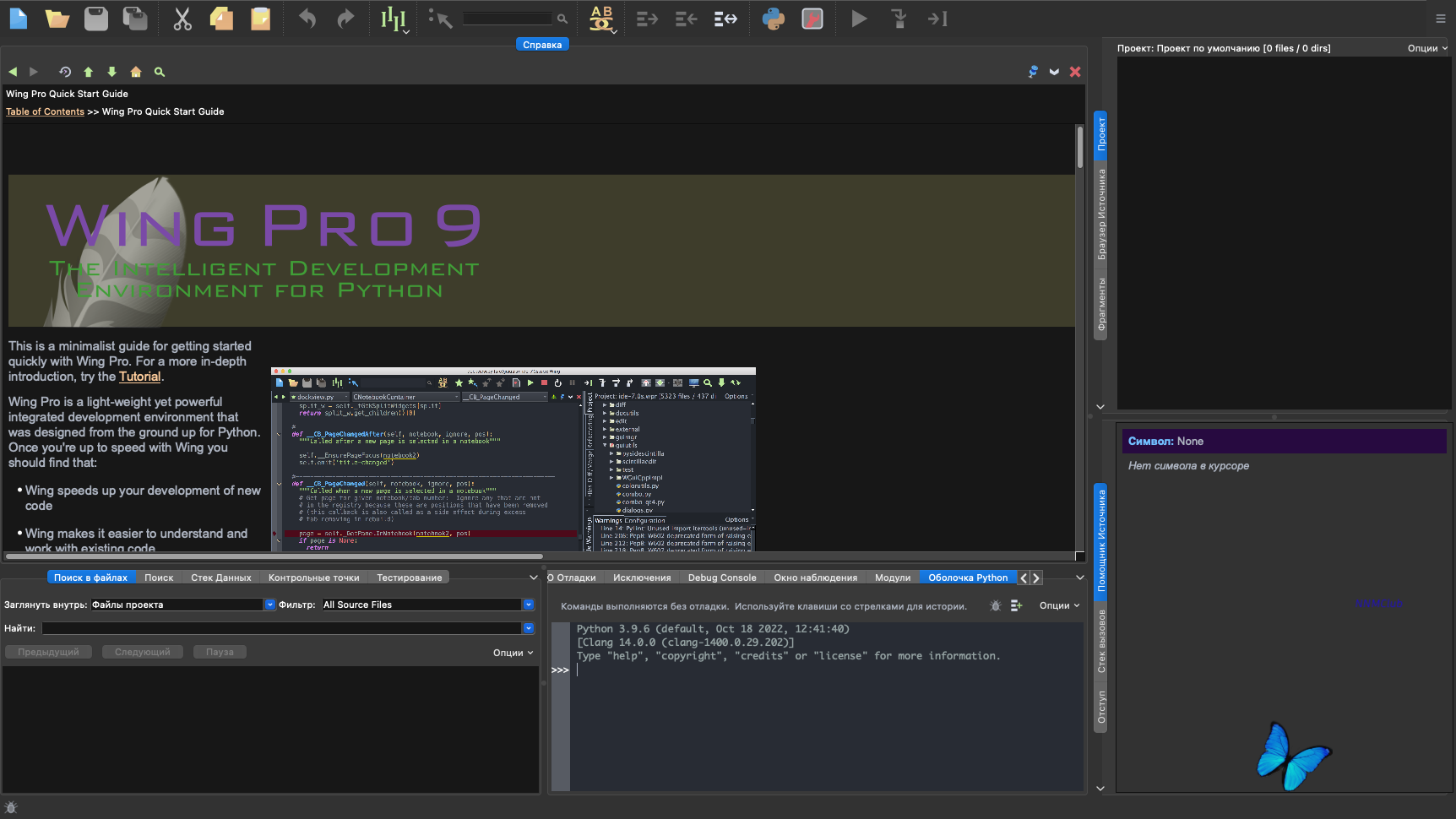Open the Файлы проекта dropdown
The height and width of the screenshot is (819, 1456).
(x=269, y=605)
